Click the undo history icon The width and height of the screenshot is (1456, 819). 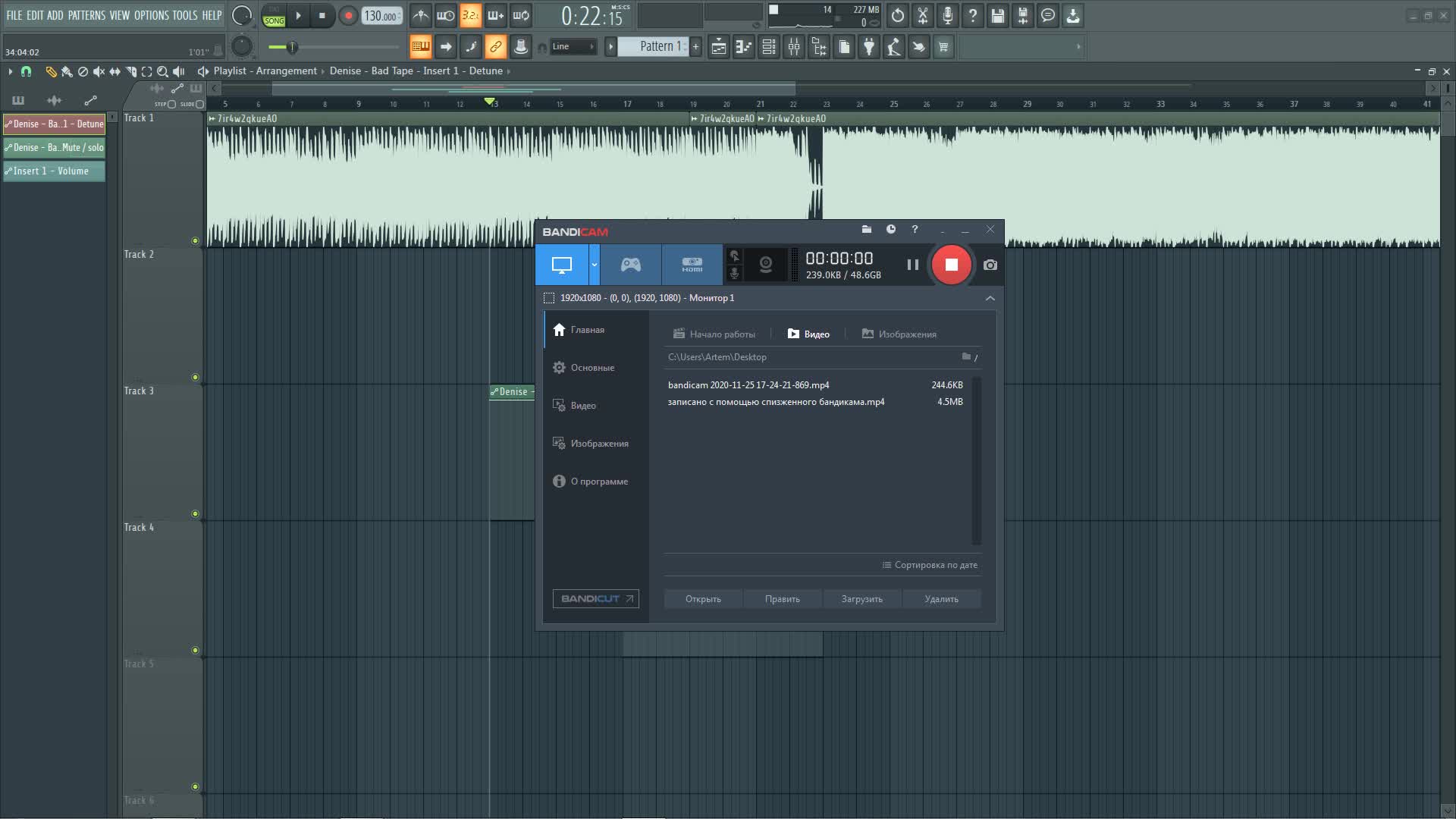coord(897,15)
